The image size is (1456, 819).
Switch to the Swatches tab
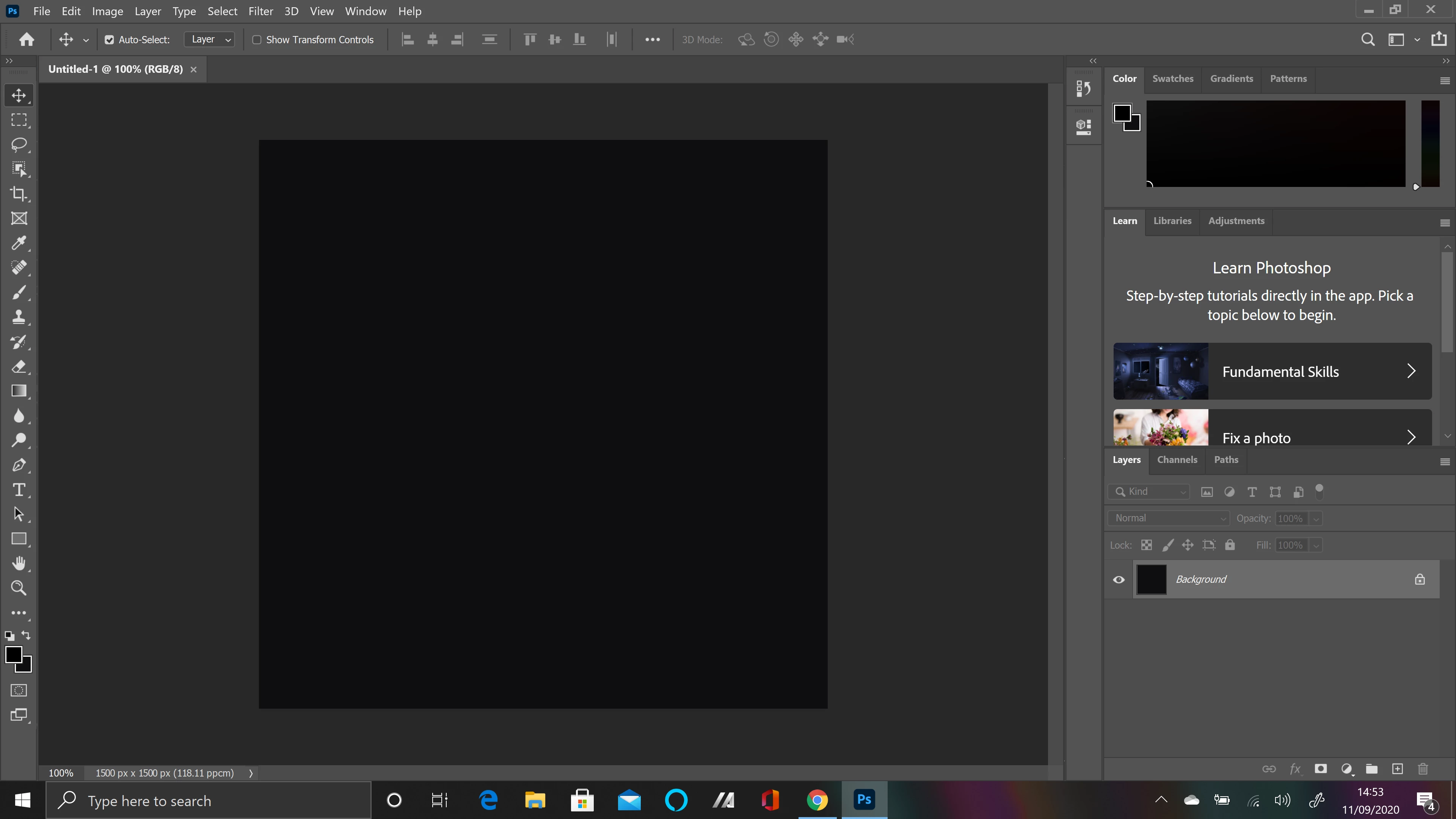[x=1173, y=78]
